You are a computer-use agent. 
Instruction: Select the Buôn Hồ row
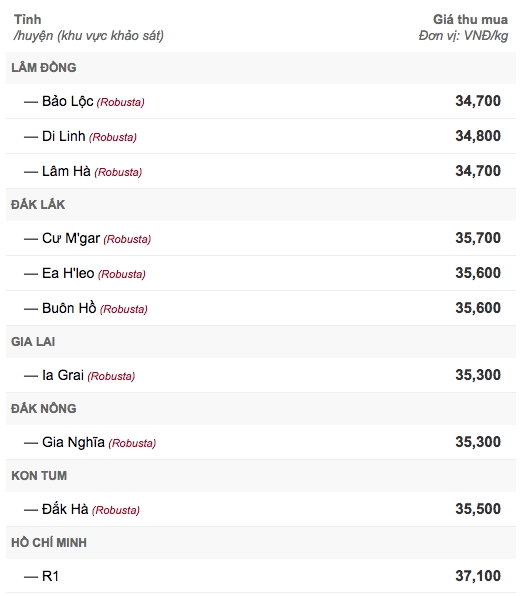tap(261, 308)
